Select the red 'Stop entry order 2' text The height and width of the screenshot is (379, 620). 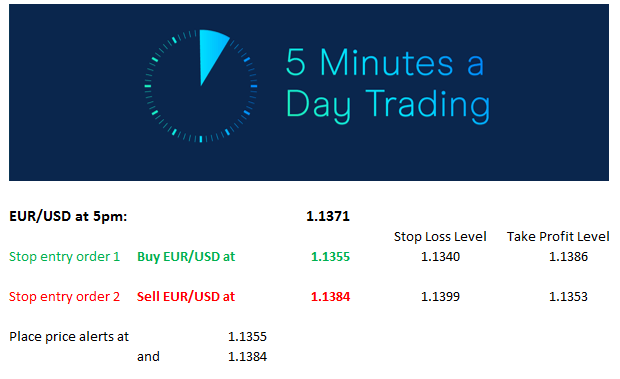(64, 296)
